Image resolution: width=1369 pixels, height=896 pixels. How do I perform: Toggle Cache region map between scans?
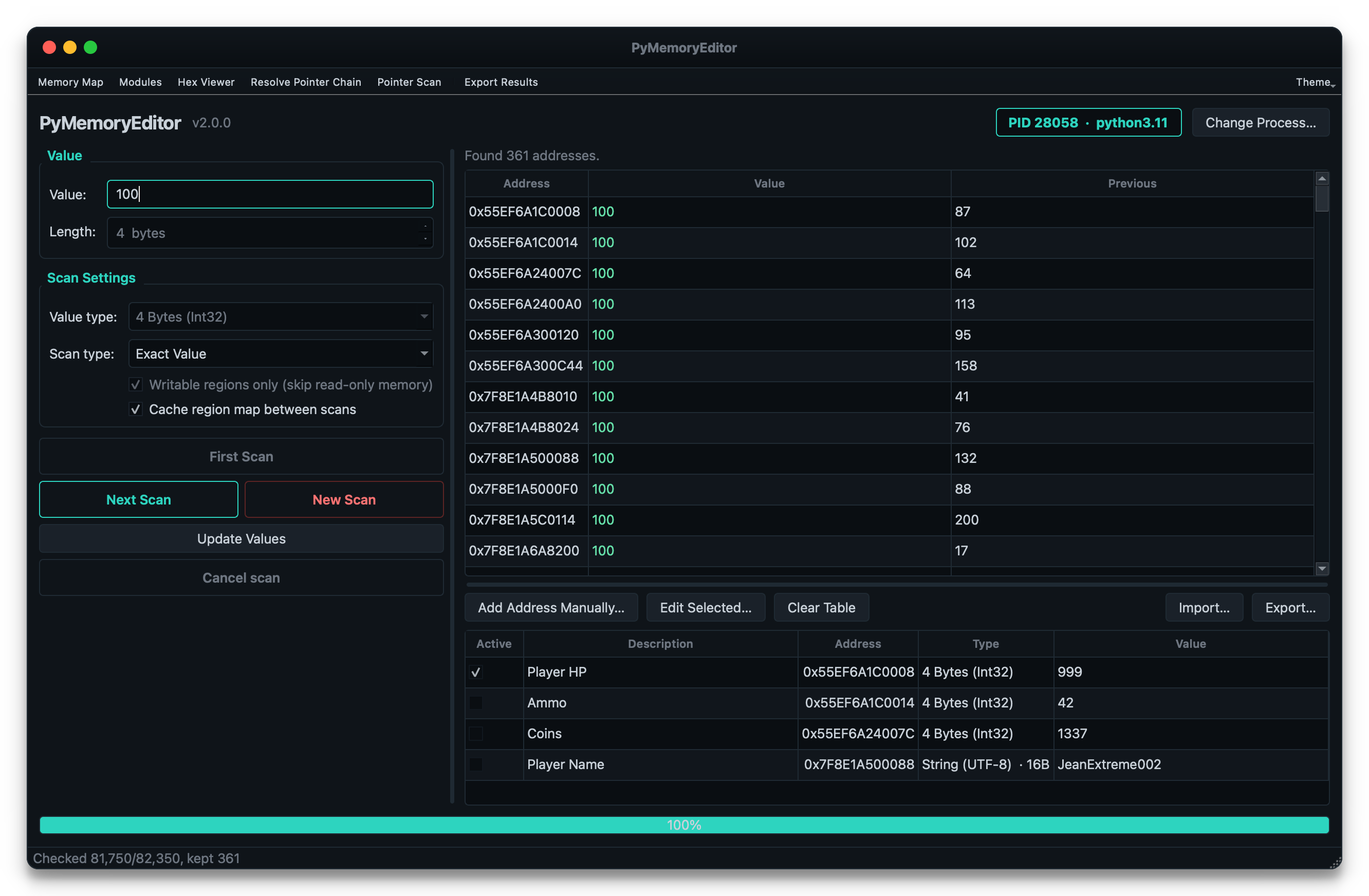tap(136, 409)
